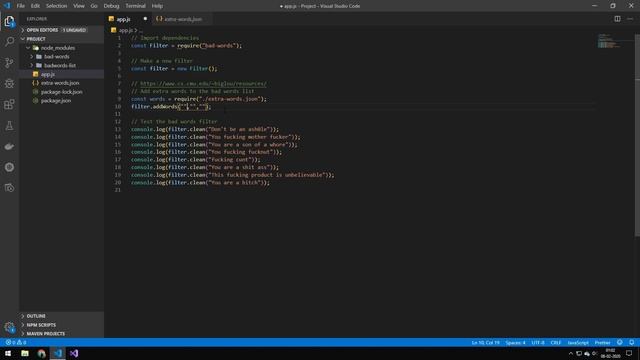
Task: Open the More Actions ellipsis in the editor title
Action: coord(630,19)
